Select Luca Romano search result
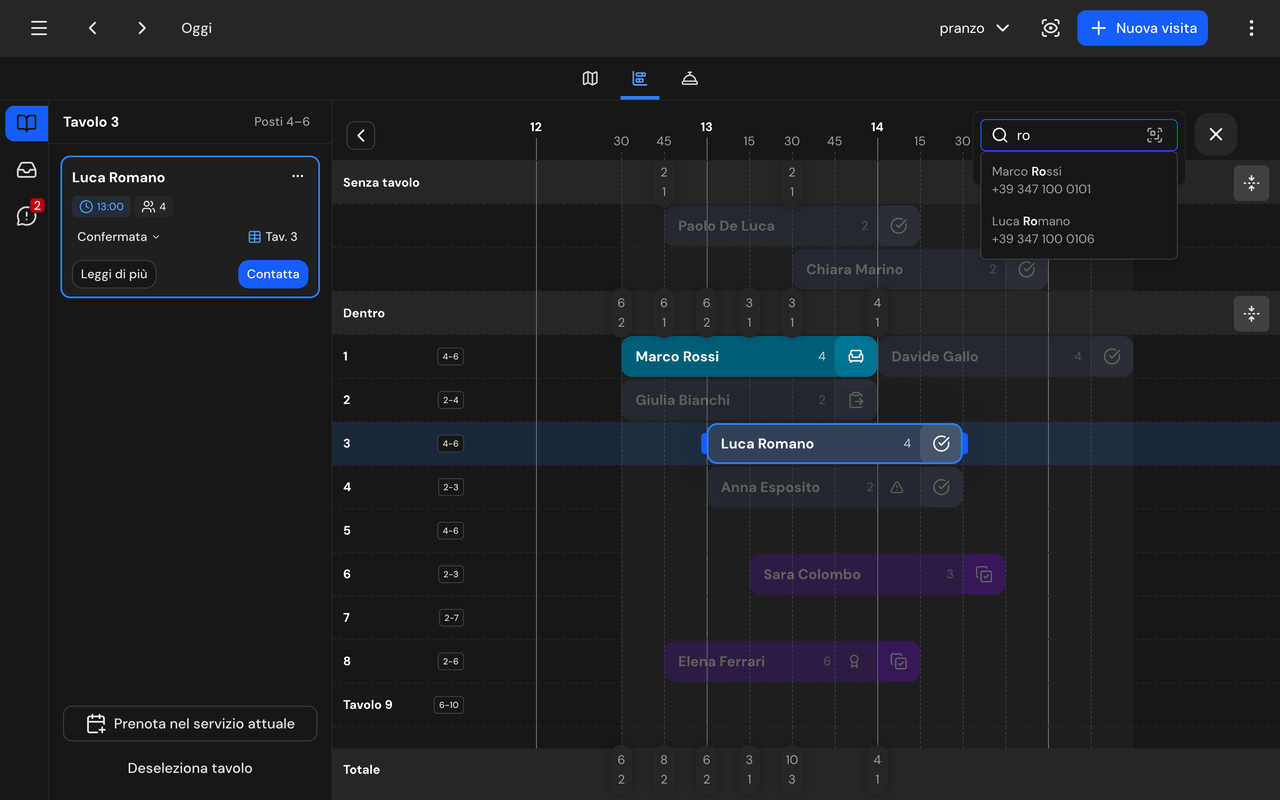The width and height of the screenshot is (1280, 800). pos(1079,230)
